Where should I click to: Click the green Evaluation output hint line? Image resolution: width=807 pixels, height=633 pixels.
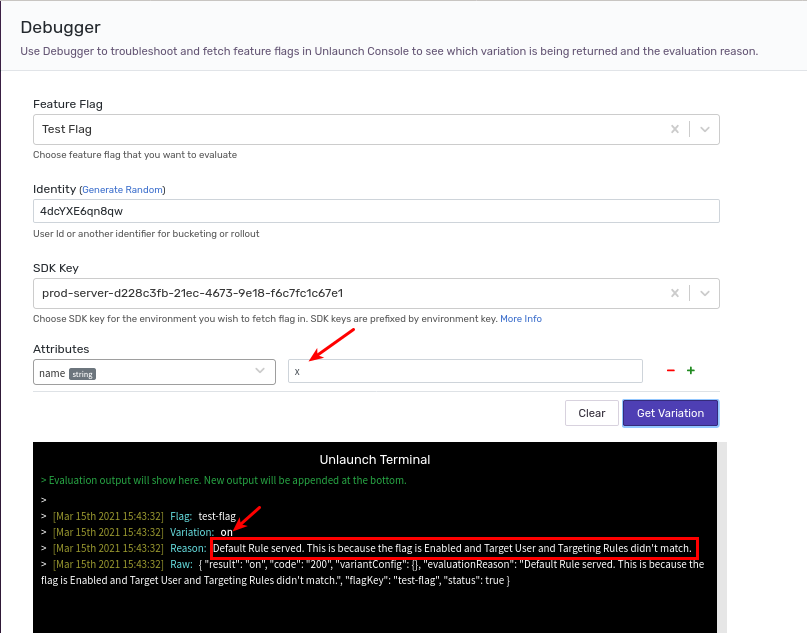[x=224, y=480]
